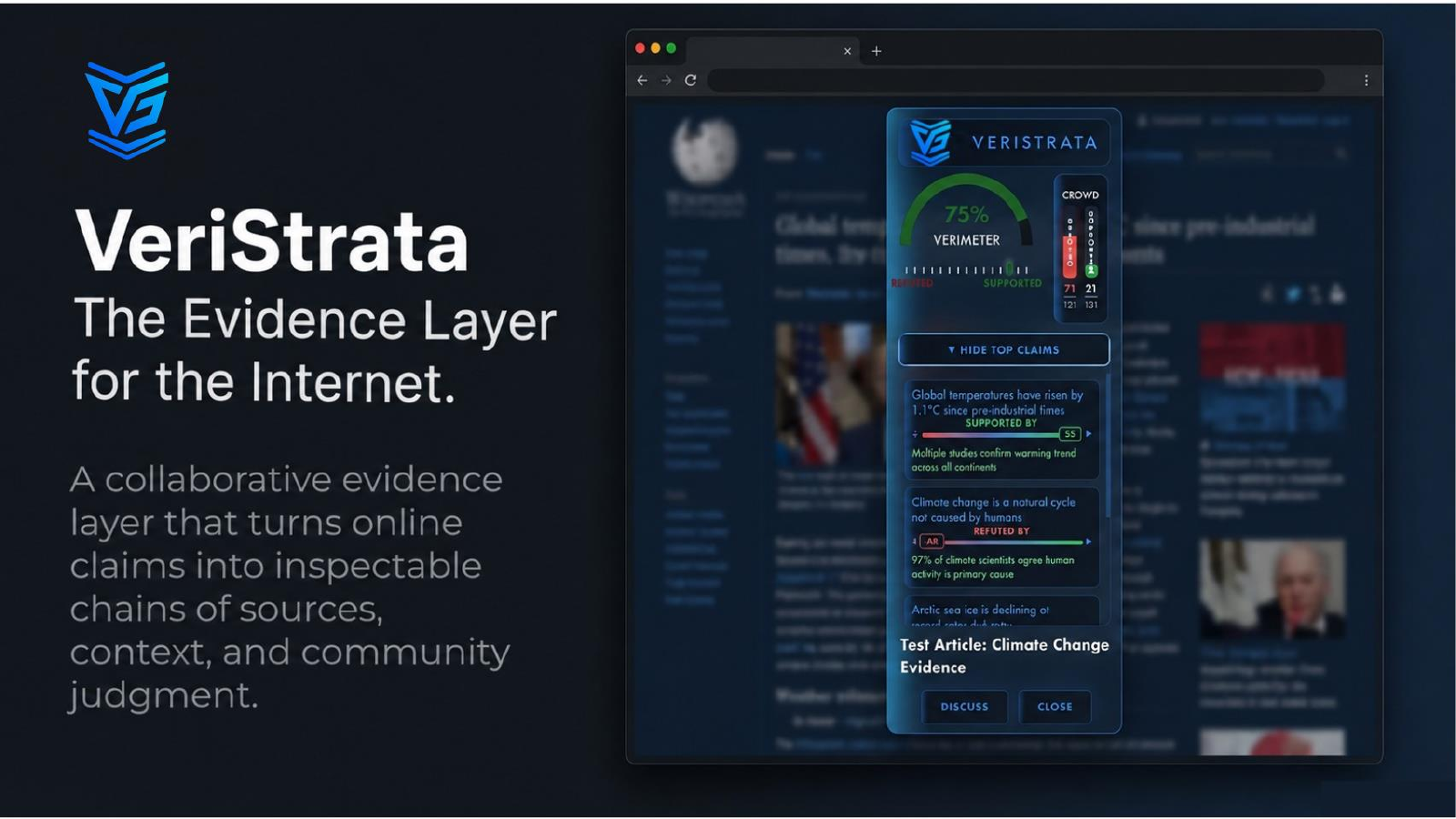Click the red banner image in sidebar
The image size is (1456, 819).
point(1271,377)
